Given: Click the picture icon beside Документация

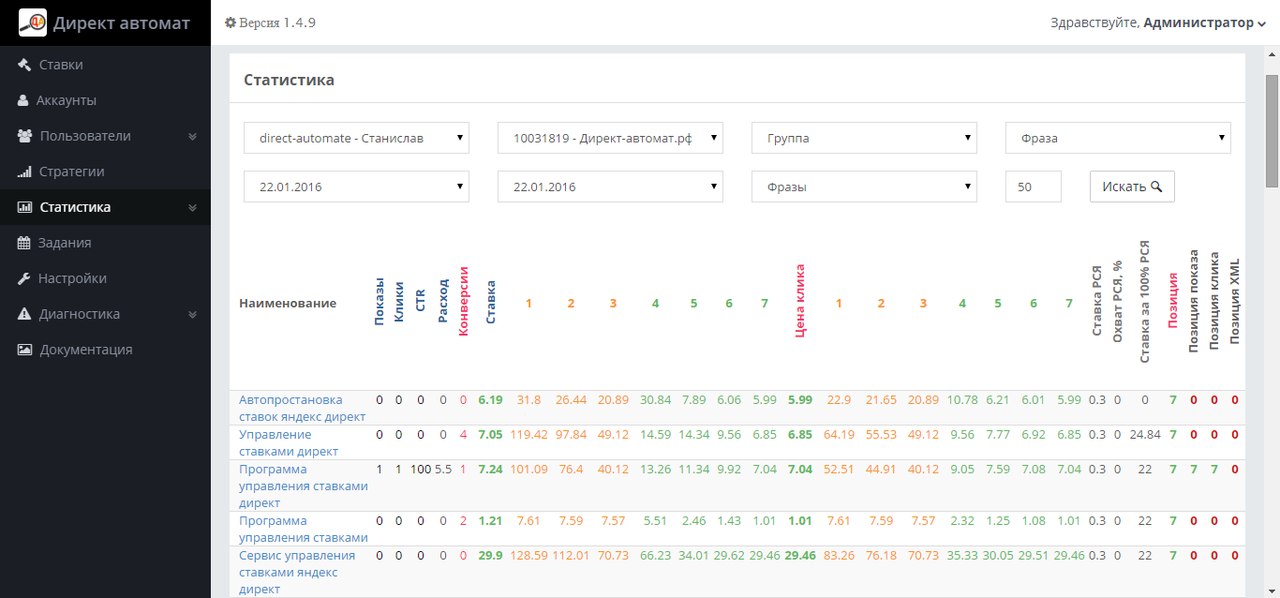Looking at the screenshot, I should 24,350.
